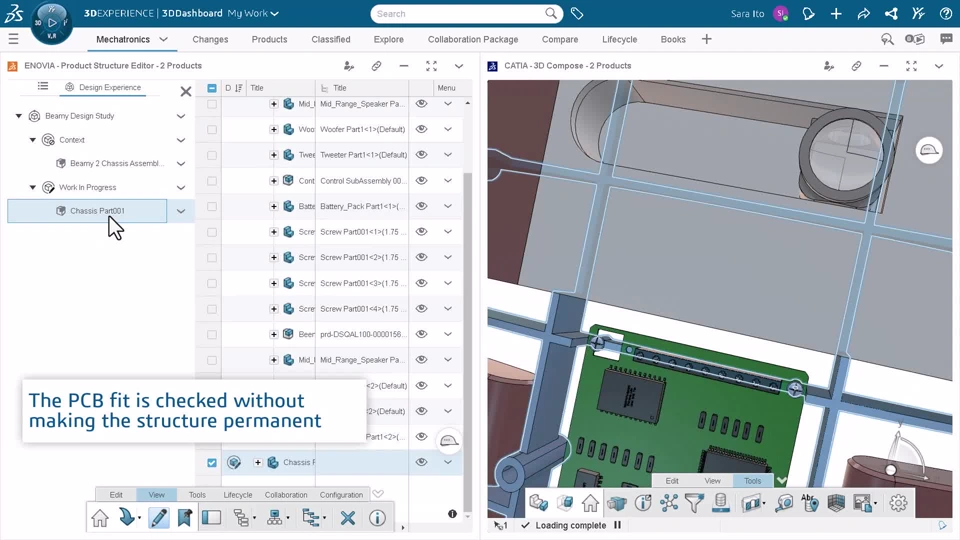Toggle side panel icon in ENOVIA toolbar

point(212,518)
